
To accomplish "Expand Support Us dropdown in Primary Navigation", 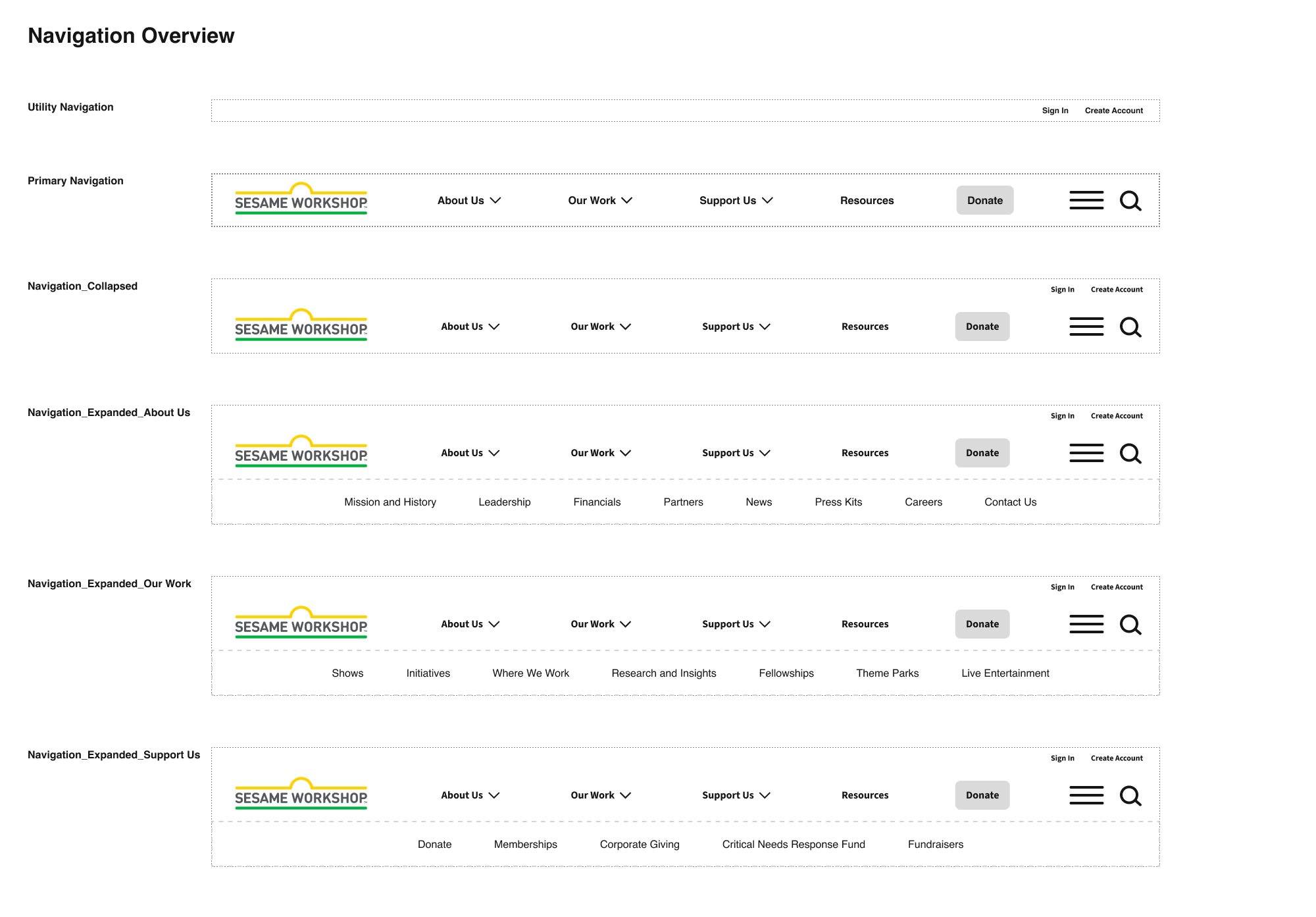I will tap(736, 200).
